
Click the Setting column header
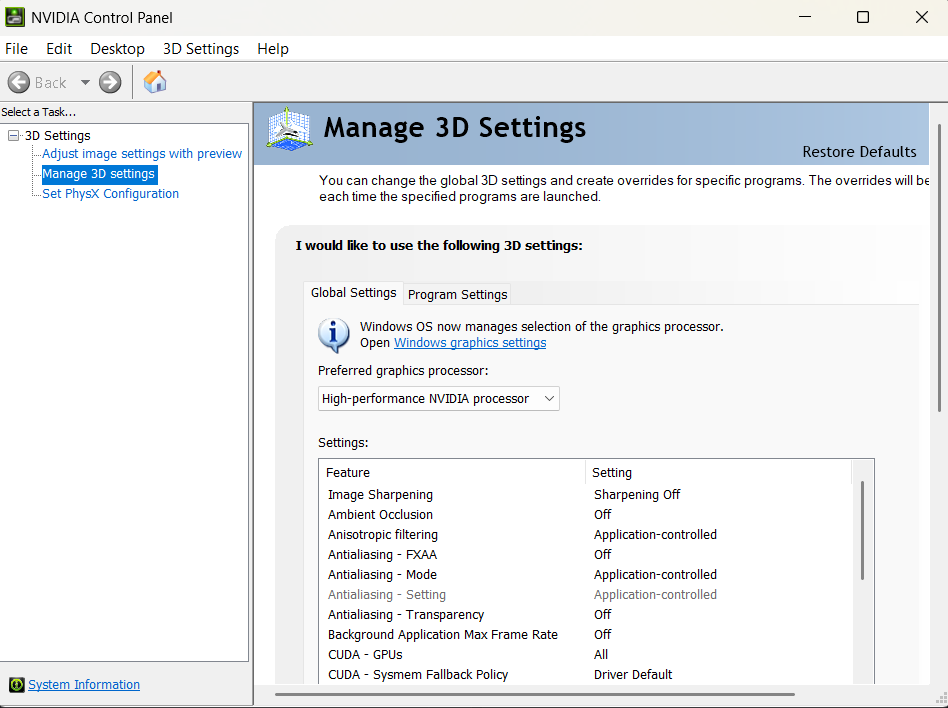click(719, 472)
